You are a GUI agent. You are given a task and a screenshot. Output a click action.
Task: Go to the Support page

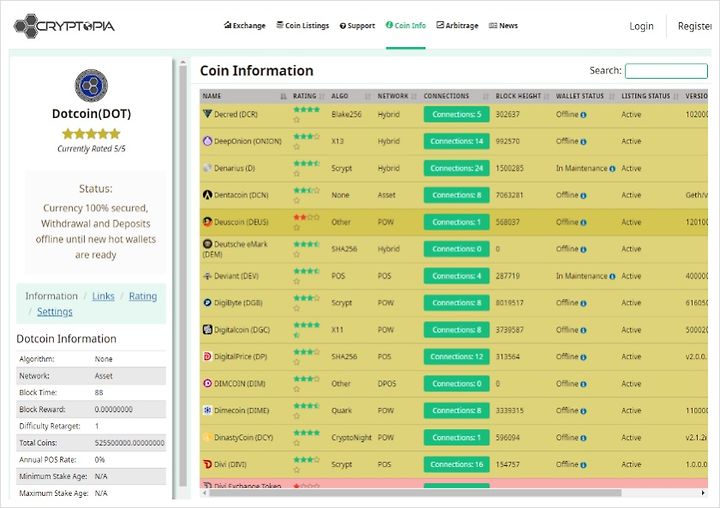coord(357,26)
